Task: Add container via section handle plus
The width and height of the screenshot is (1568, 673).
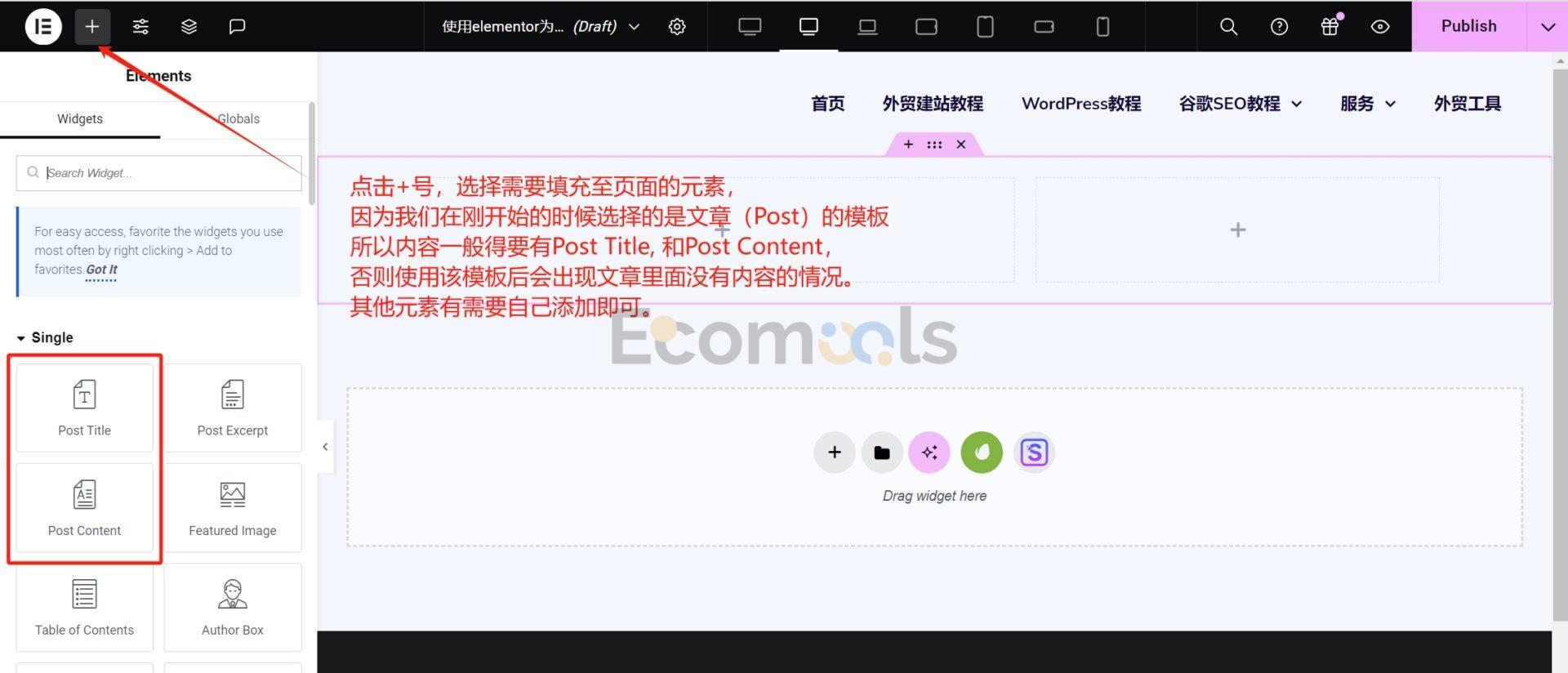Action: tap(908, 145)
